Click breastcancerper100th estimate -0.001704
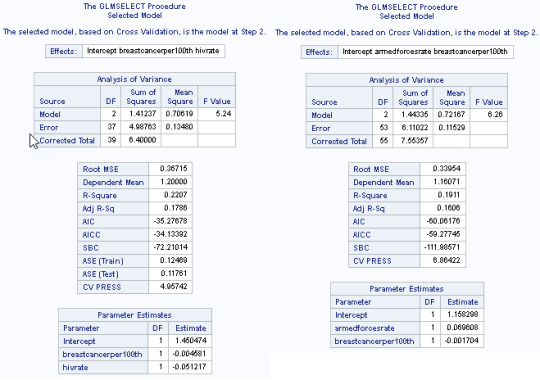This screenshot has height=380, width=540. click(x=462, y=341)
